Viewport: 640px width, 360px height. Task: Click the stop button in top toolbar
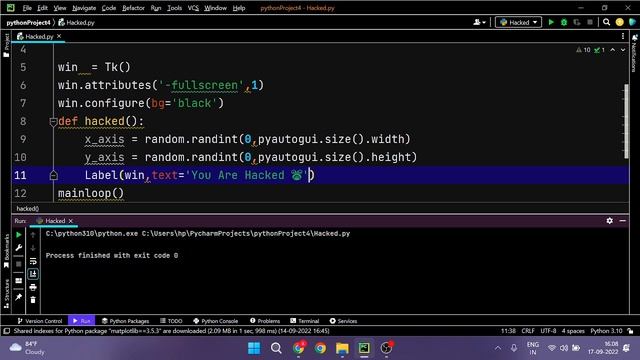point(590,22)
